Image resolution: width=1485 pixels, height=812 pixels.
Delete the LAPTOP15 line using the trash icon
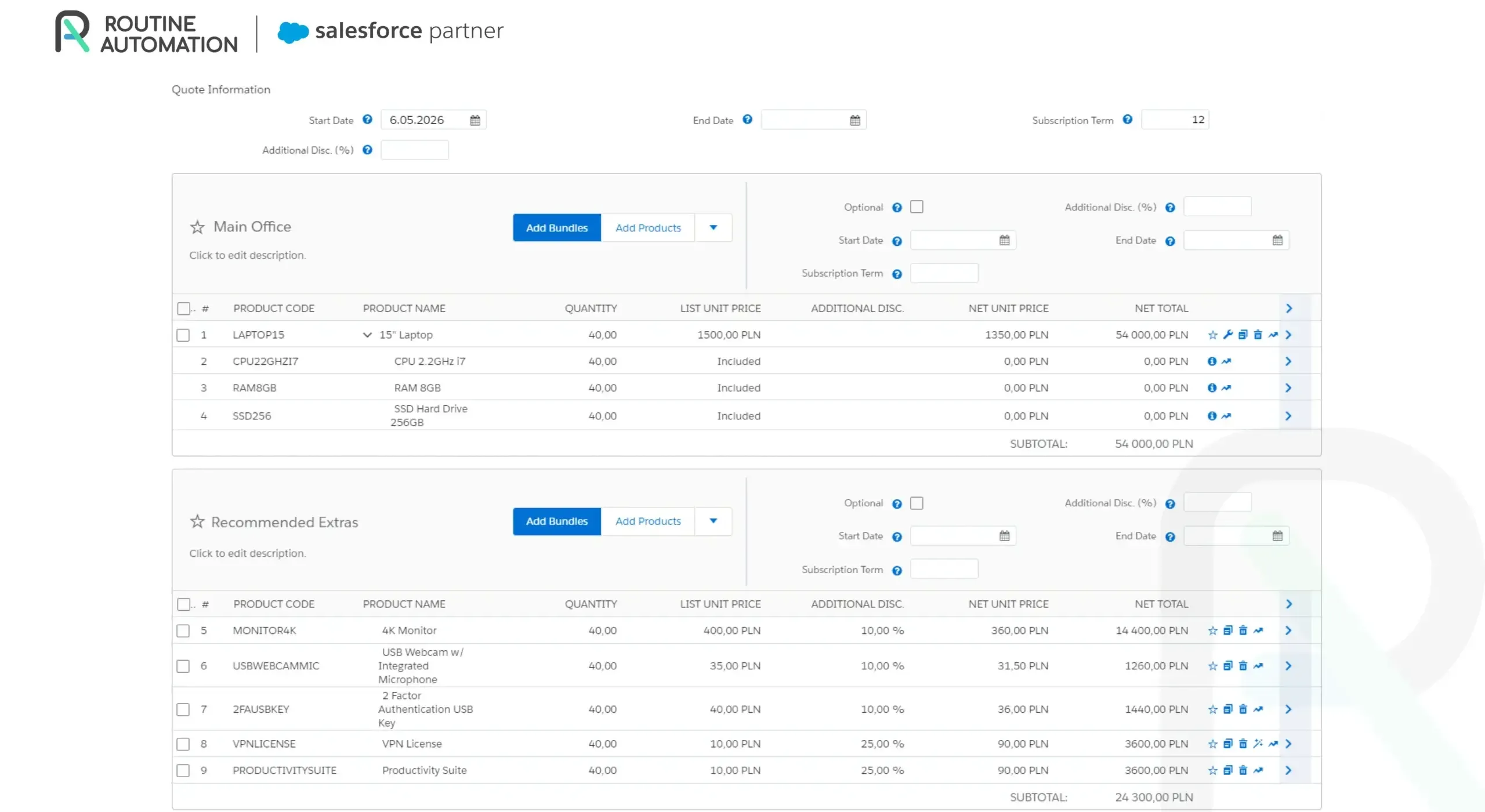[x=1258, y=335]
